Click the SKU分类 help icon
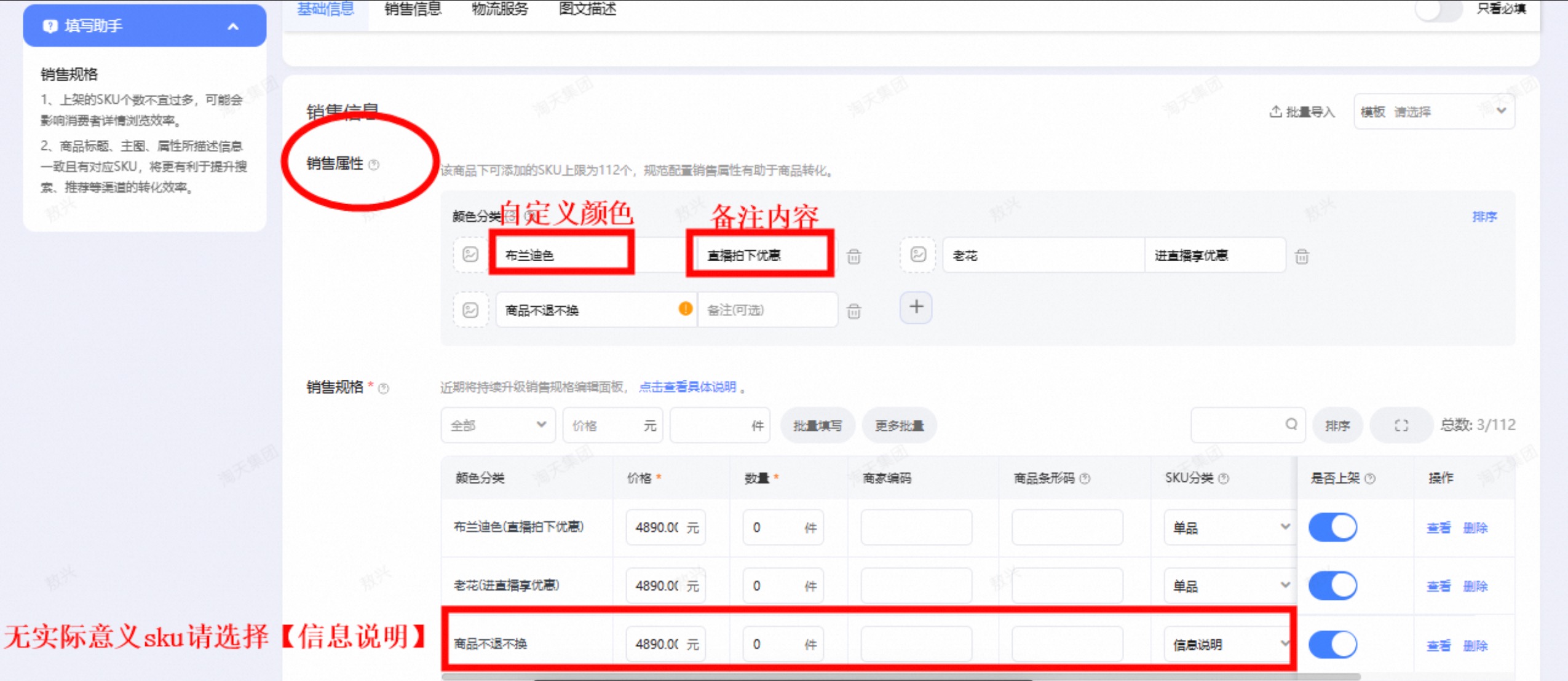 pyautogui.click(x=1224, y=478)
